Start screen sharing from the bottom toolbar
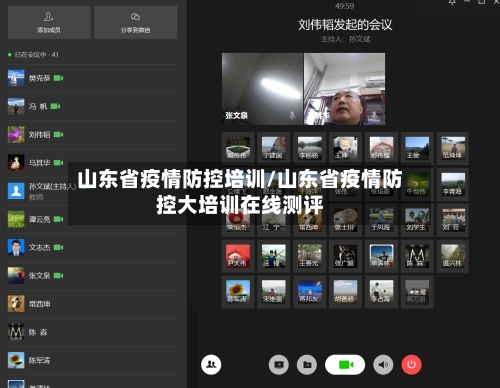The height and width of the screenshot is (388, 500). [279, 365]
